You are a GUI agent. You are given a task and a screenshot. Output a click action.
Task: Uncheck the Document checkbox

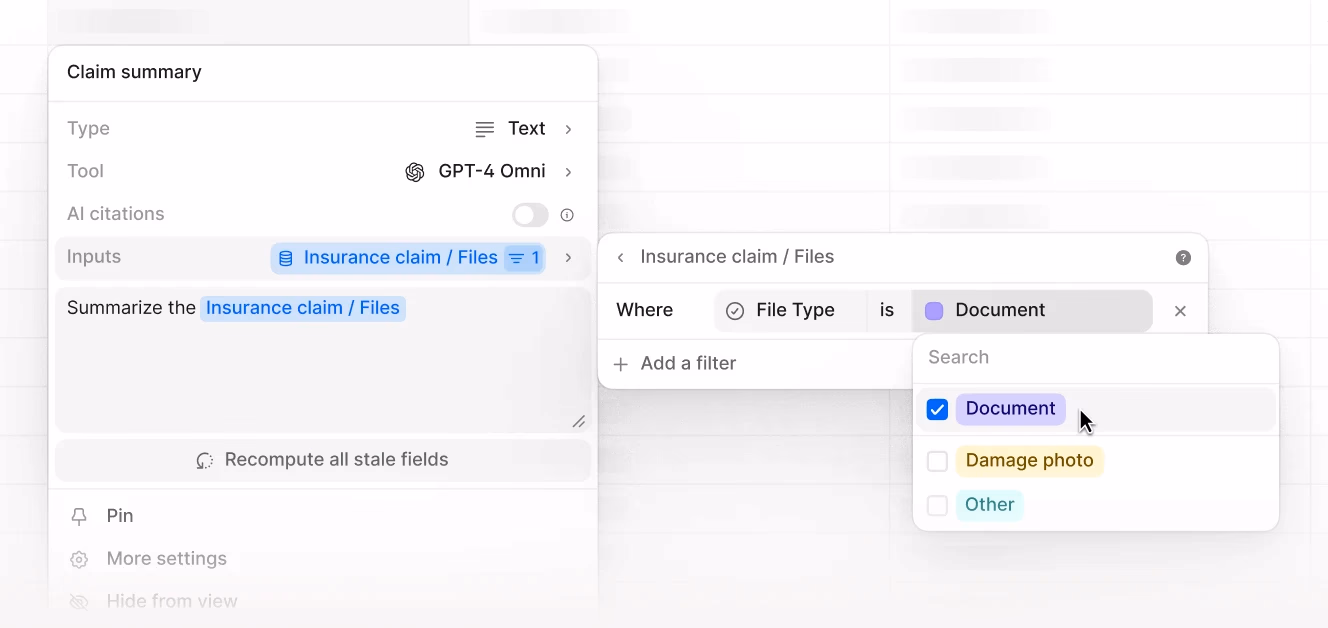pyautogui.click(x=937, y=410)
